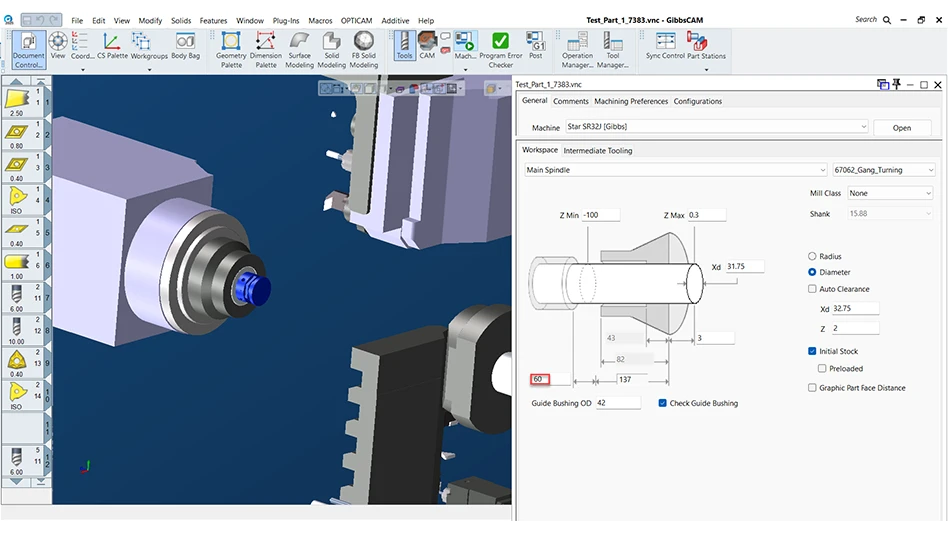Click the Post processor icon
This screenshot has height=533, width=948.
[536, 46]
